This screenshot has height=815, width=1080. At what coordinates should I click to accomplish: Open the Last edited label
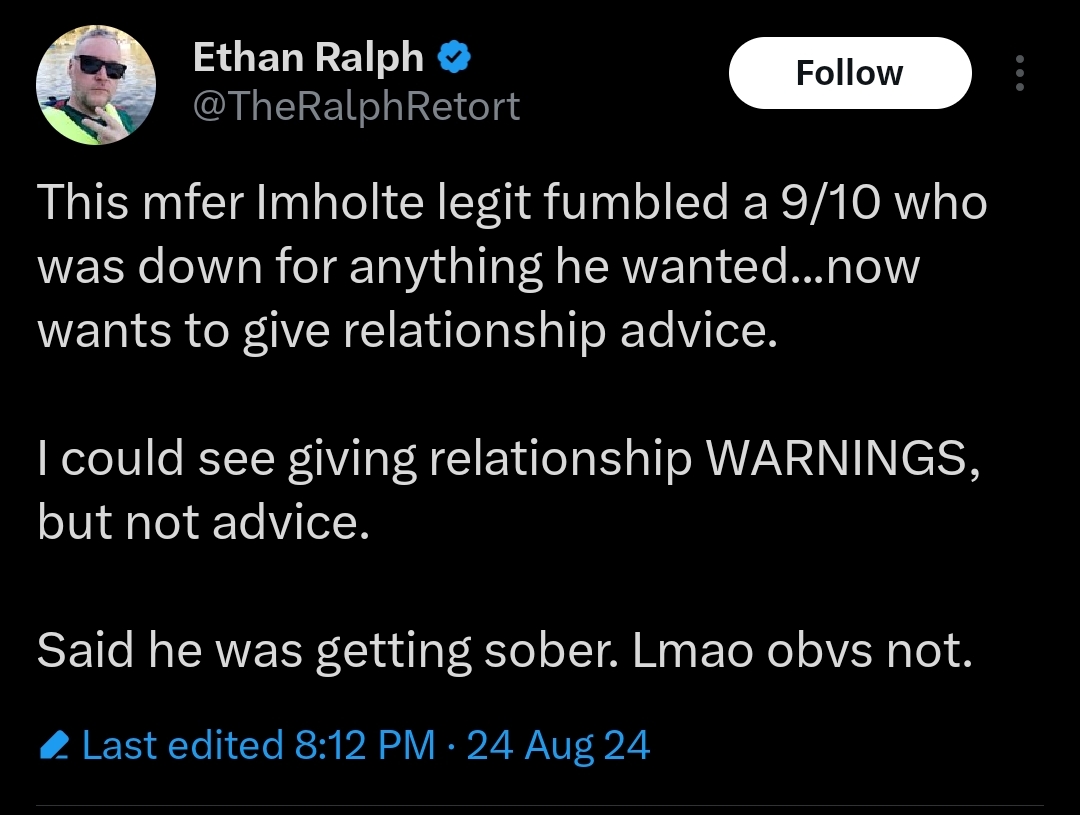[x=183, y=745]
